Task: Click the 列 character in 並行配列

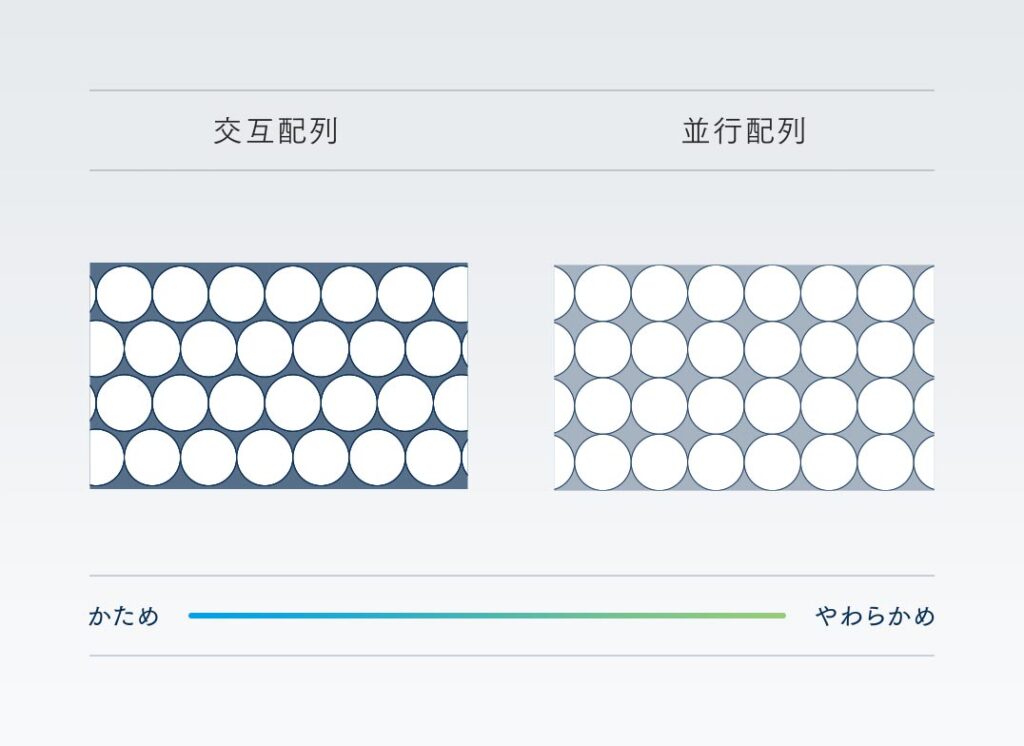Action: [x=791, y=131]
